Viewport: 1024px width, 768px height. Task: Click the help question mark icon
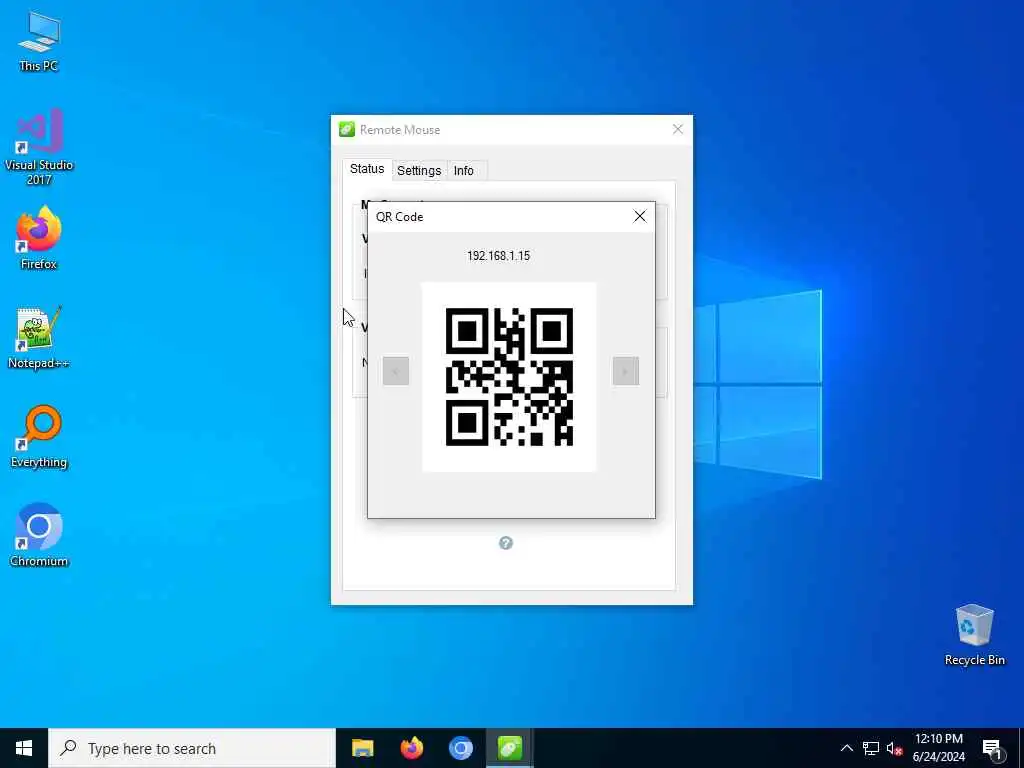505,543
